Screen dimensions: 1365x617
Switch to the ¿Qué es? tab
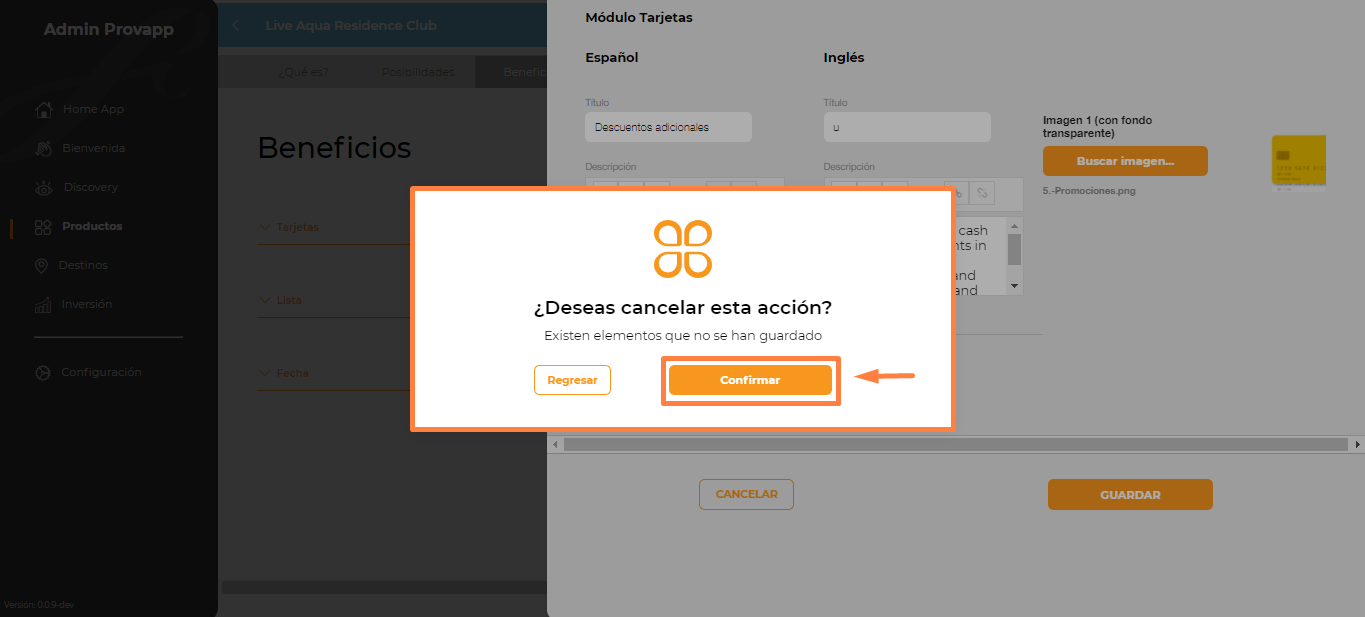(303, 72)
